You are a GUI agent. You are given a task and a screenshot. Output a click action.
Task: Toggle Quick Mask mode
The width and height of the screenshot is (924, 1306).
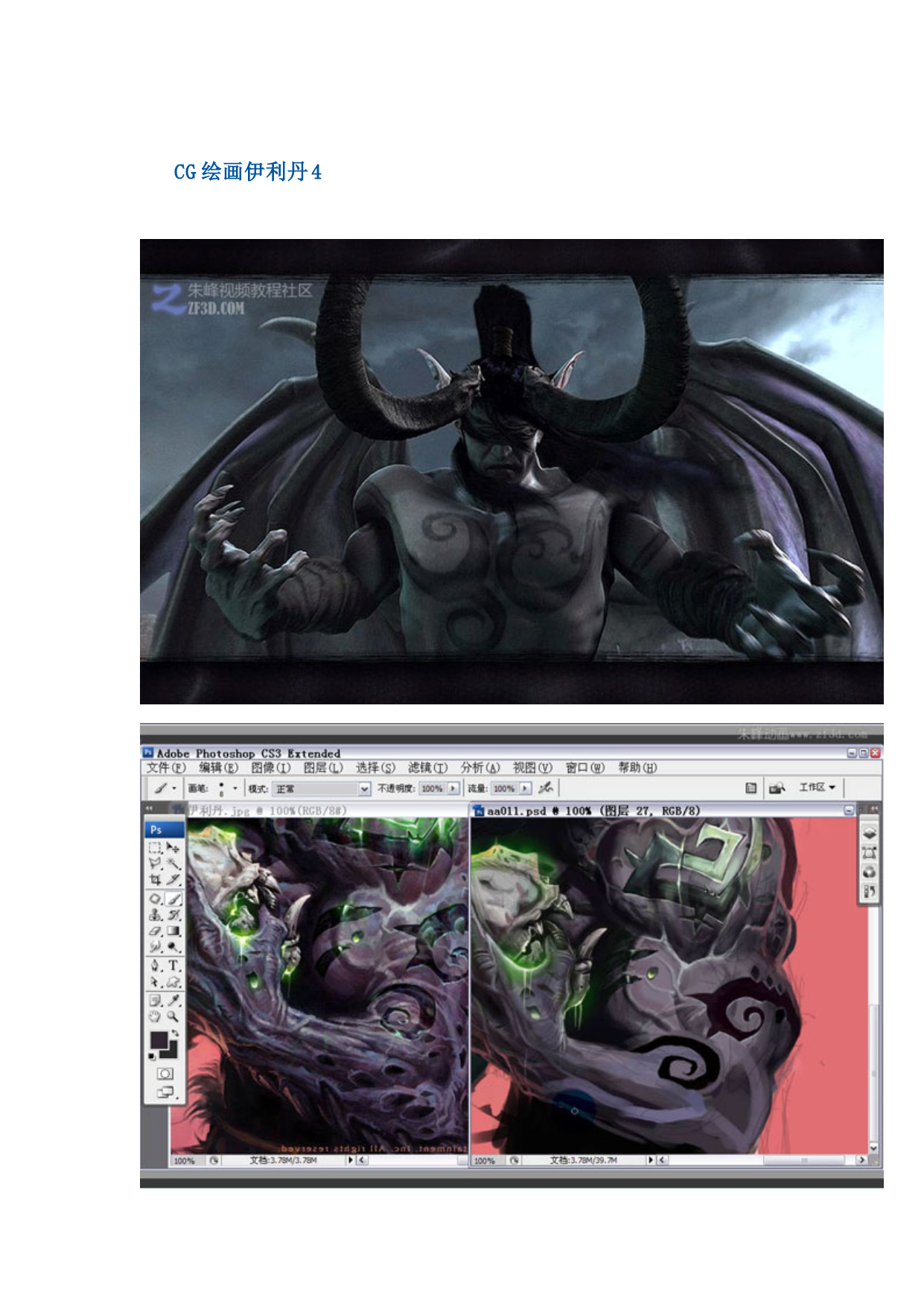coord(165,1074)
